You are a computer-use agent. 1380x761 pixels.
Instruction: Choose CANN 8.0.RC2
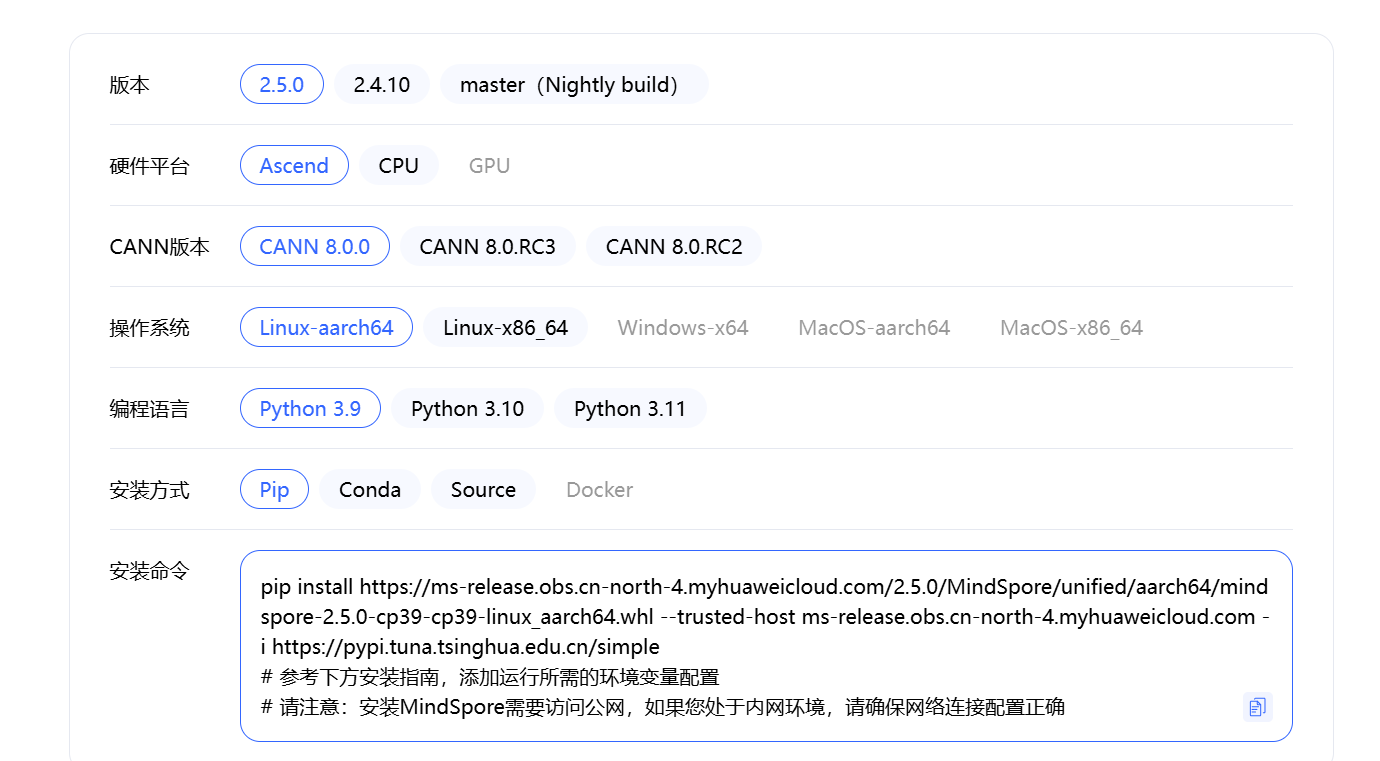coord(674,247)
